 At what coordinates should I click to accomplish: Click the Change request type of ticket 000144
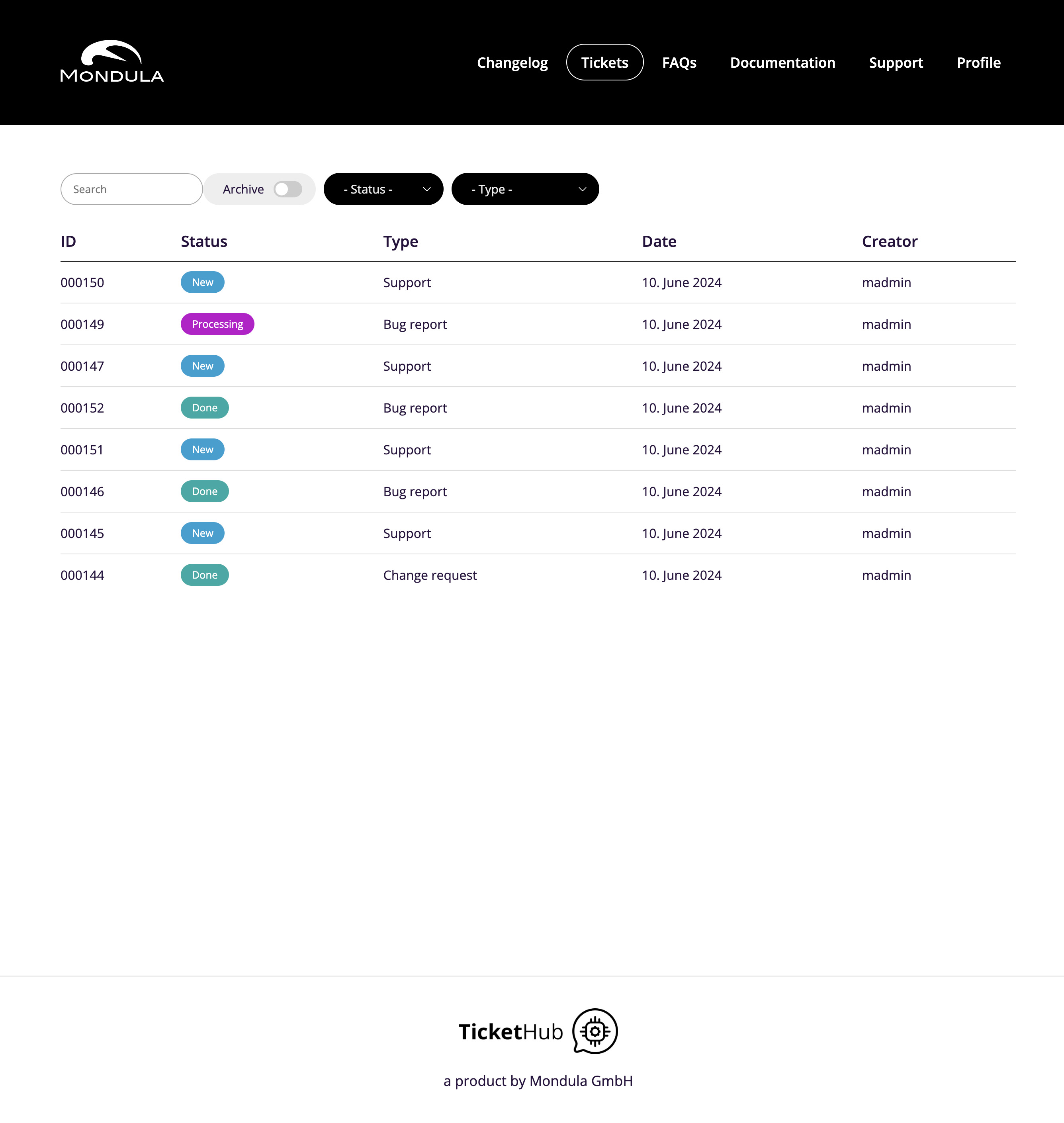(x=430, y=576)
